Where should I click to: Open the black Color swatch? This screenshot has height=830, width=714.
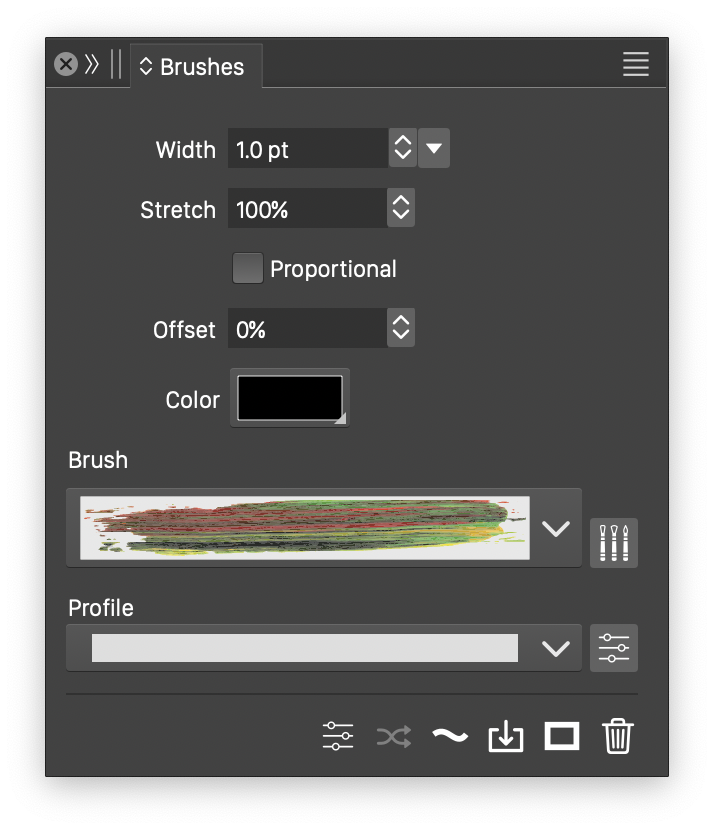pos(290,398)
